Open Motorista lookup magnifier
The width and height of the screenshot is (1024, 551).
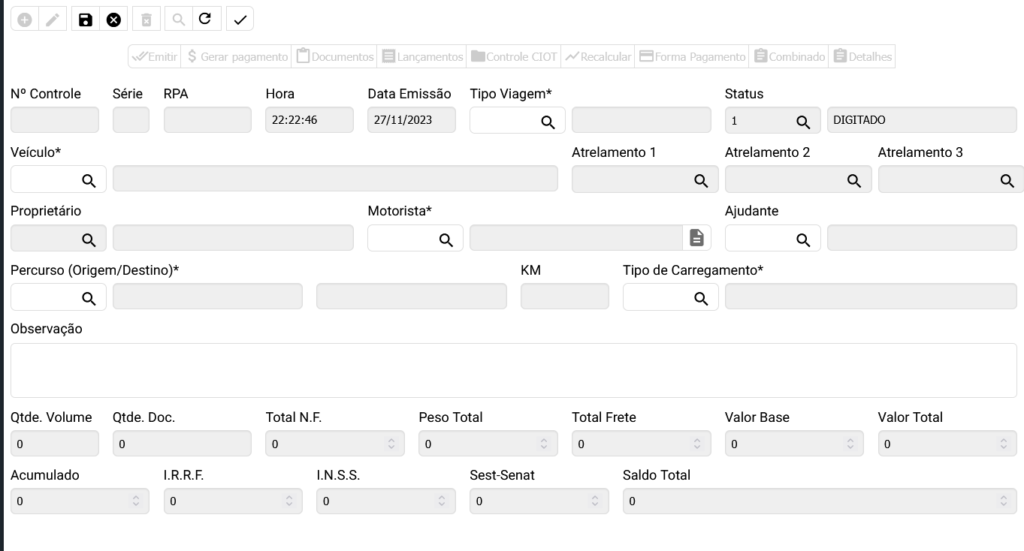click(x=446, y=239)
